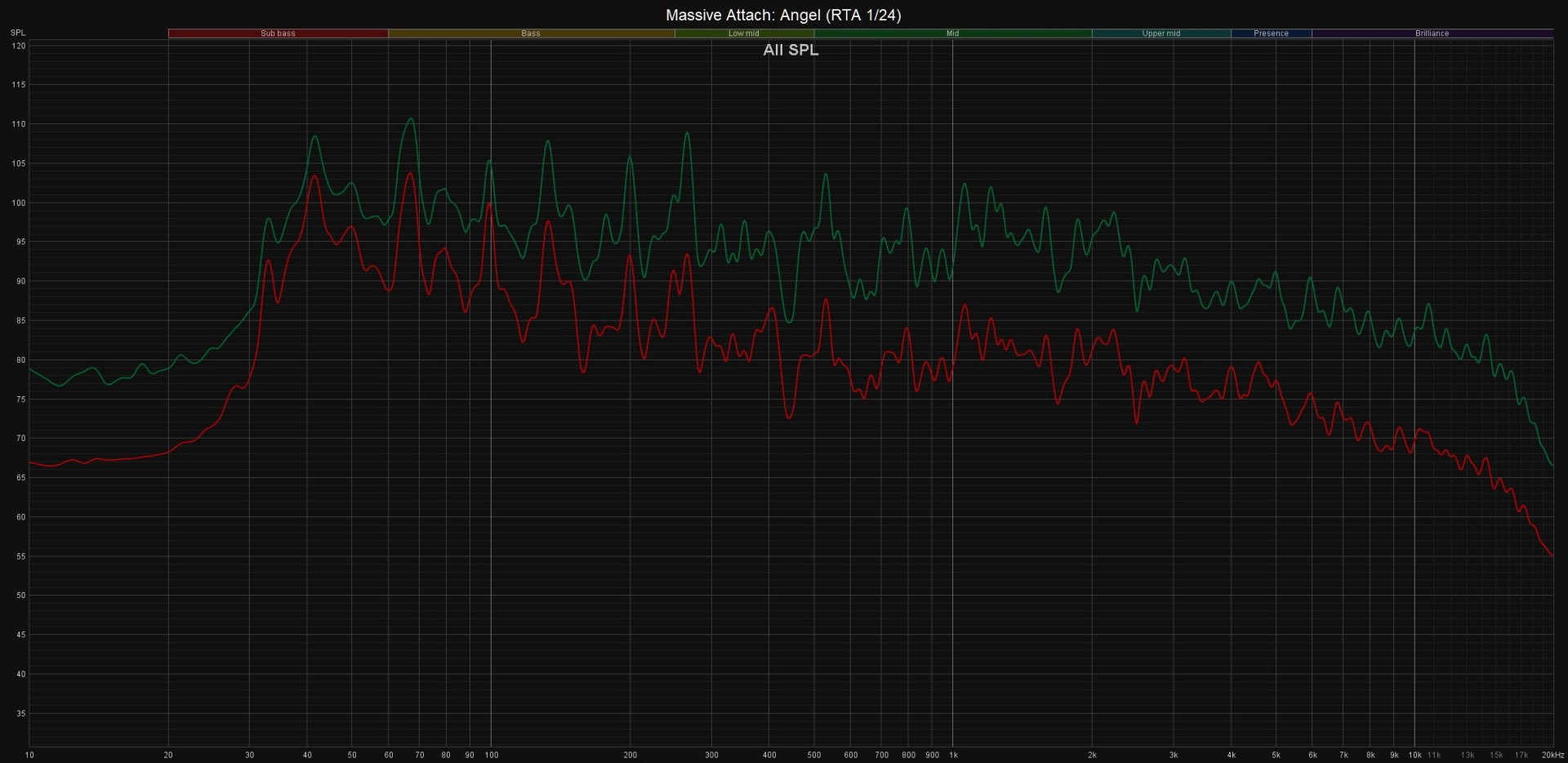Click the green curve's tallest peak
This screenshot has width=1568, height=763.
coord(411,119)
